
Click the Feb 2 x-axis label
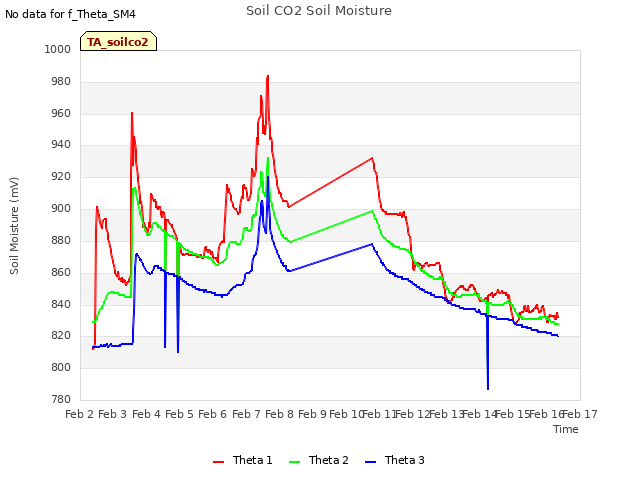(80, 414)
